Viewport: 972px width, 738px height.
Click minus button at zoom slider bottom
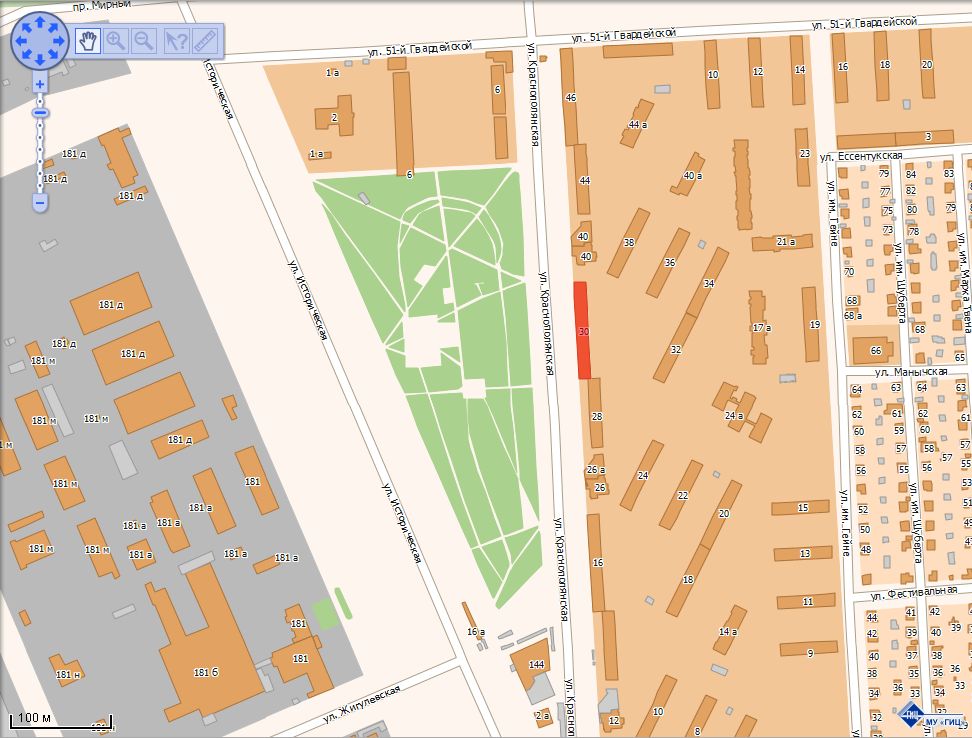40,203
